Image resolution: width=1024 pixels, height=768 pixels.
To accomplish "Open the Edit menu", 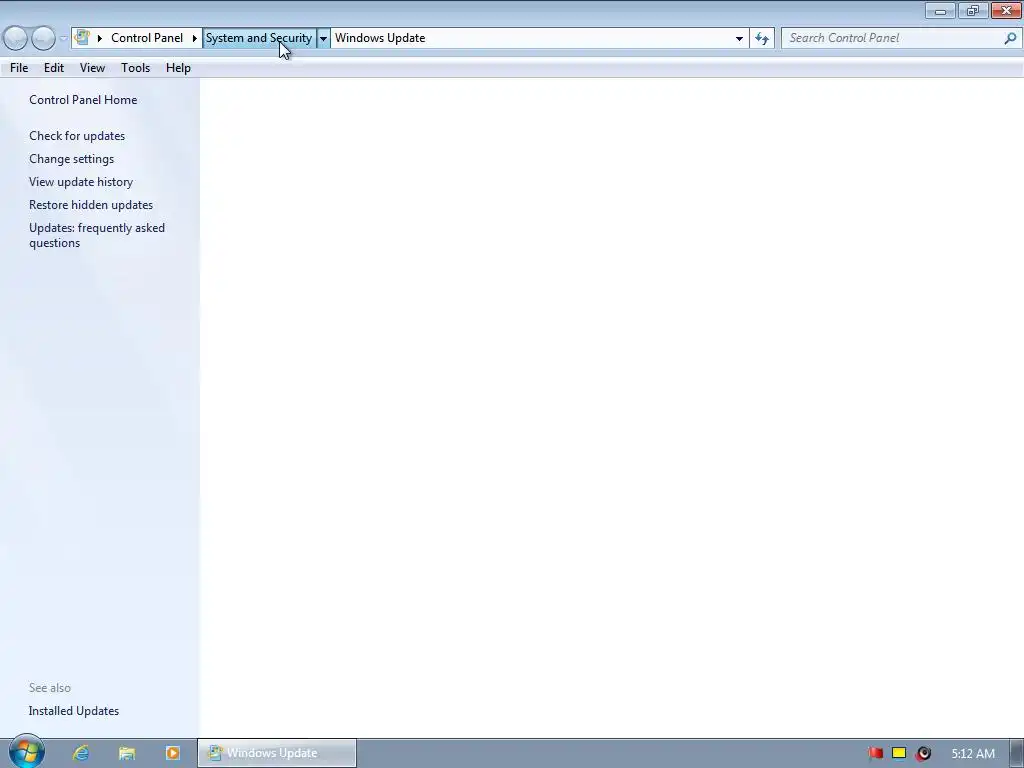I will click(54, 68).
